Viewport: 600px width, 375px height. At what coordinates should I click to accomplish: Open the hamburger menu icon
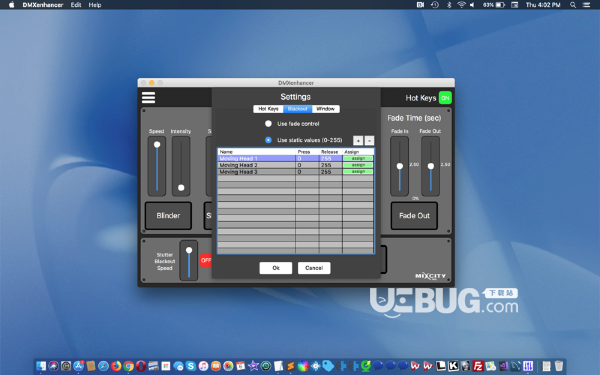pyautogui.click(x=148, y=98)
